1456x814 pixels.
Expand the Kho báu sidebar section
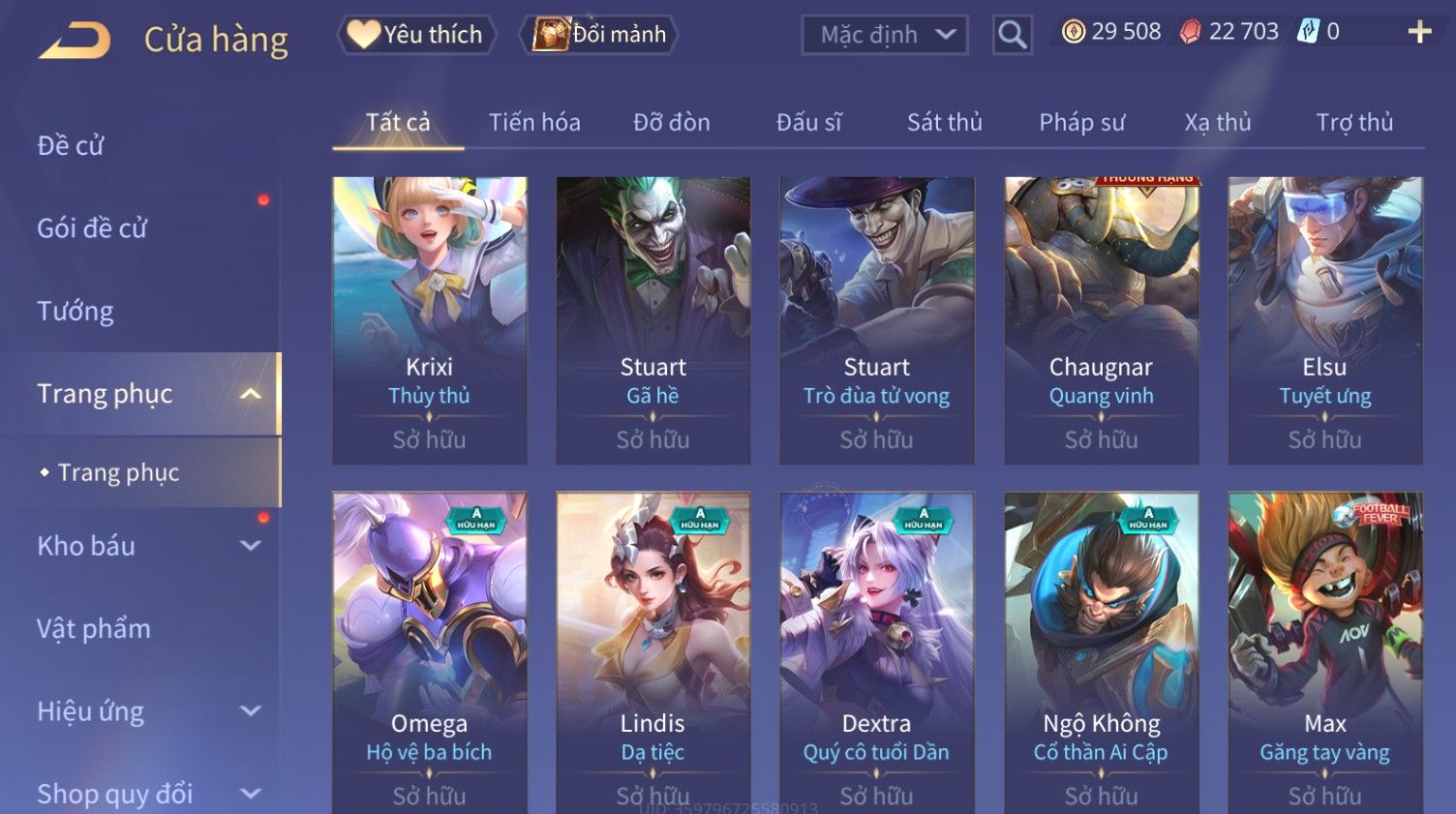pos(250,546)
